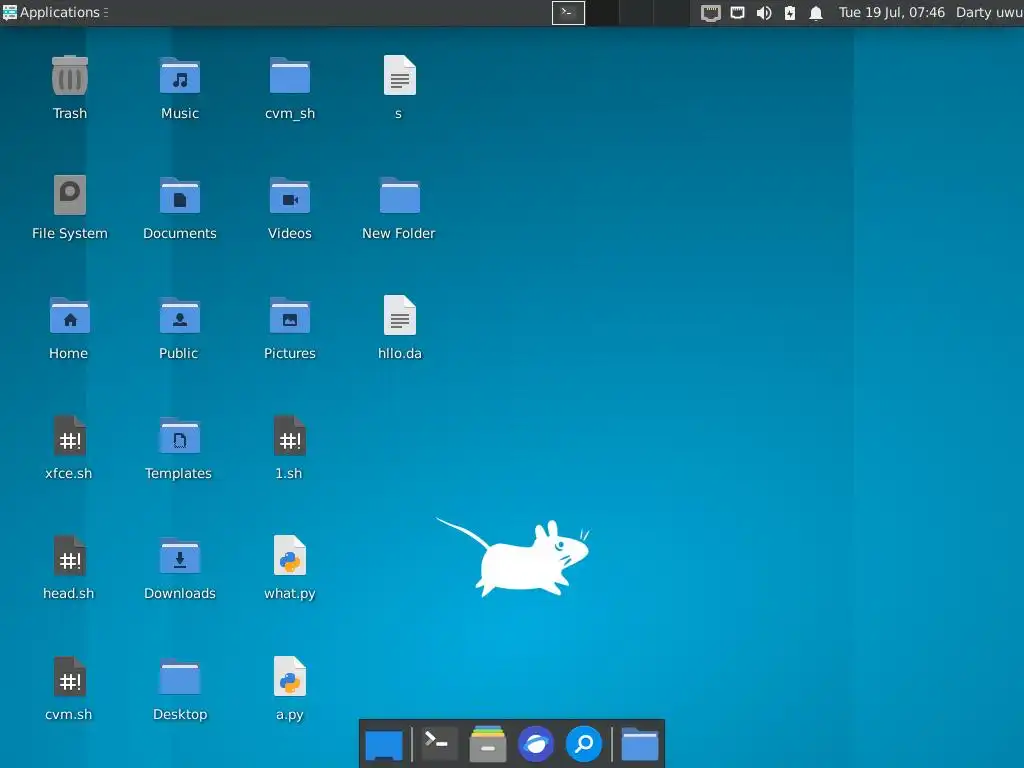Select the a.py Python file
Screen dimensions: 1024x768
click(x=290, y=677)
